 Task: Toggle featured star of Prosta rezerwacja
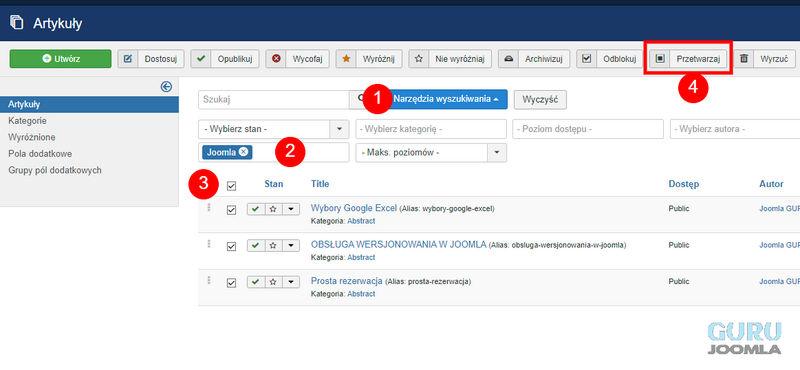coord(273,282)
